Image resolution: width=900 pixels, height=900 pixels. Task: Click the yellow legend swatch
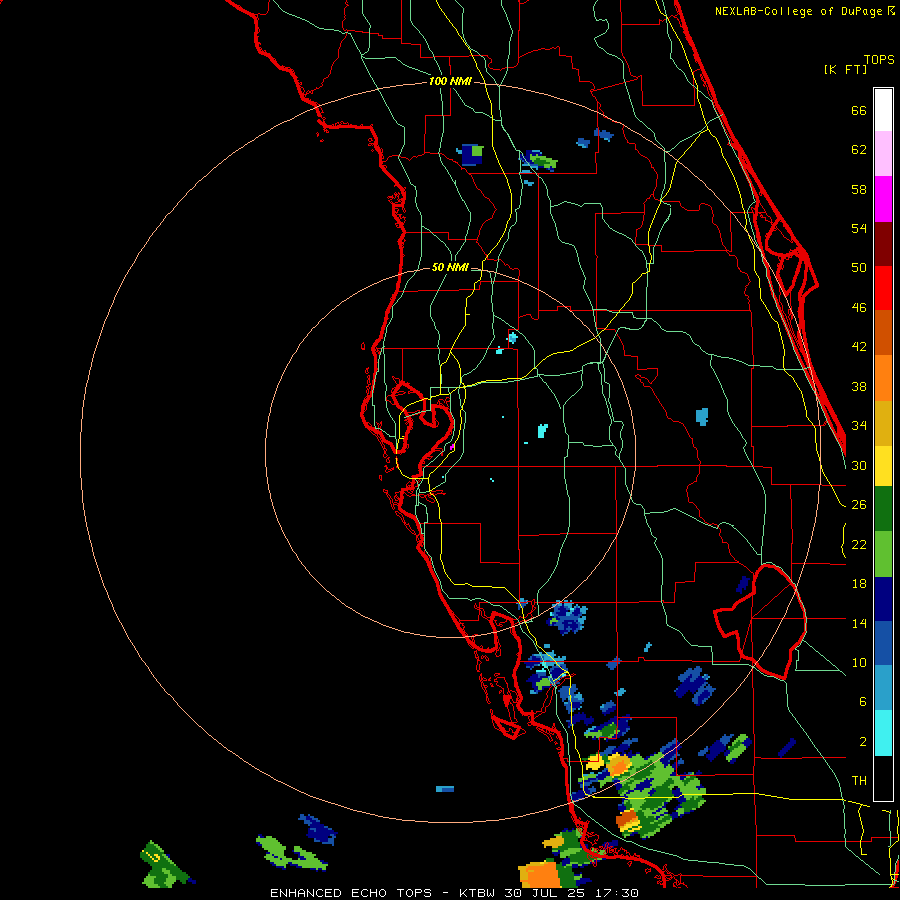click(x=883, y=466)
